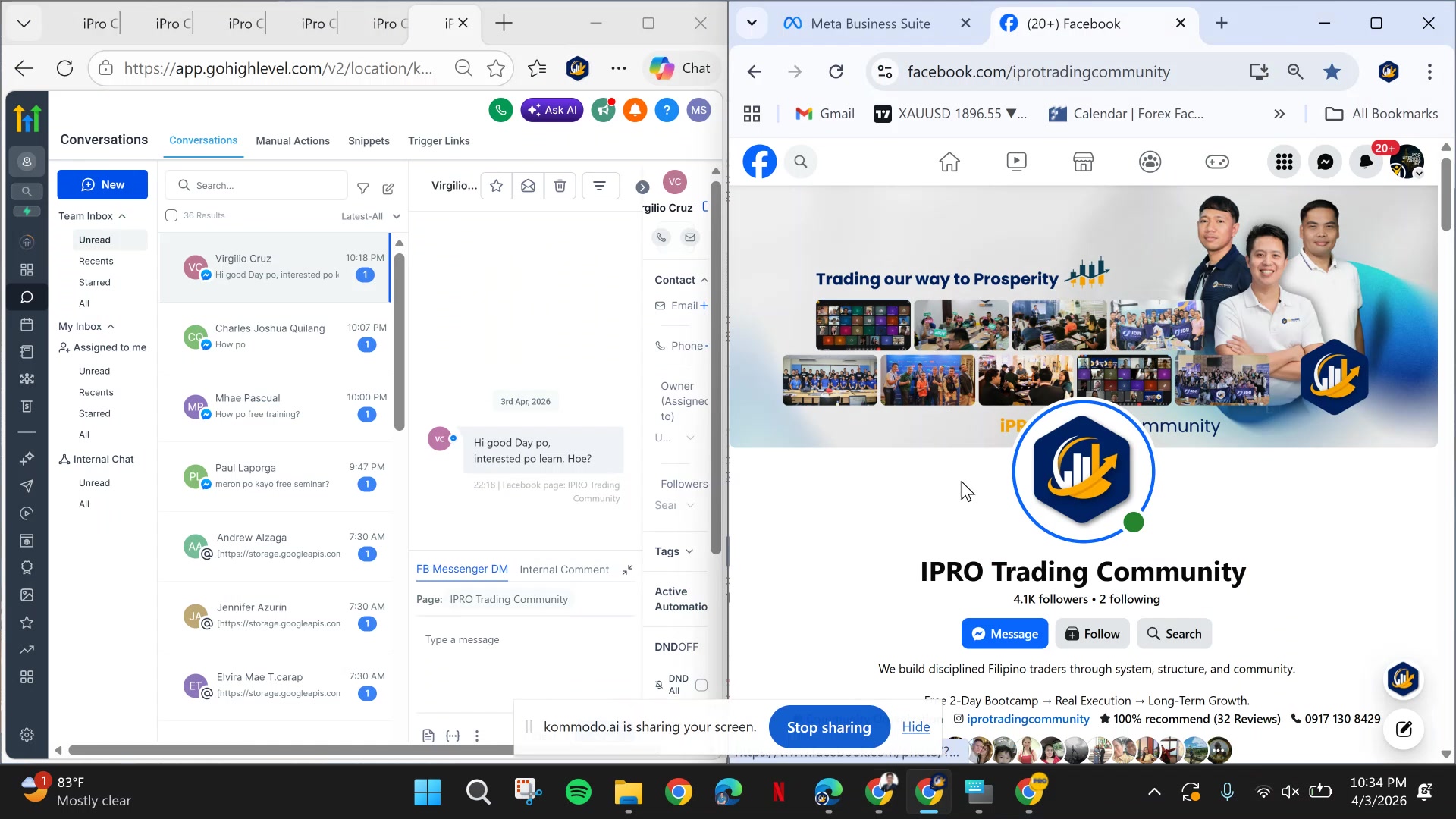Image resolution: width=1456 pixels, height=819 pixels.
Task: Show more bookmarks with the chevron
Action: point(1279,114)
